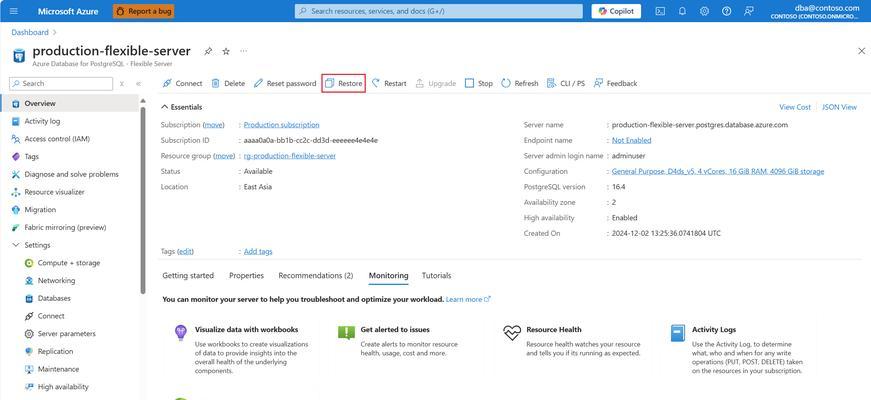The image size is (871, 400).
Task: Open JSON View
Action: [x=839, y=107]
